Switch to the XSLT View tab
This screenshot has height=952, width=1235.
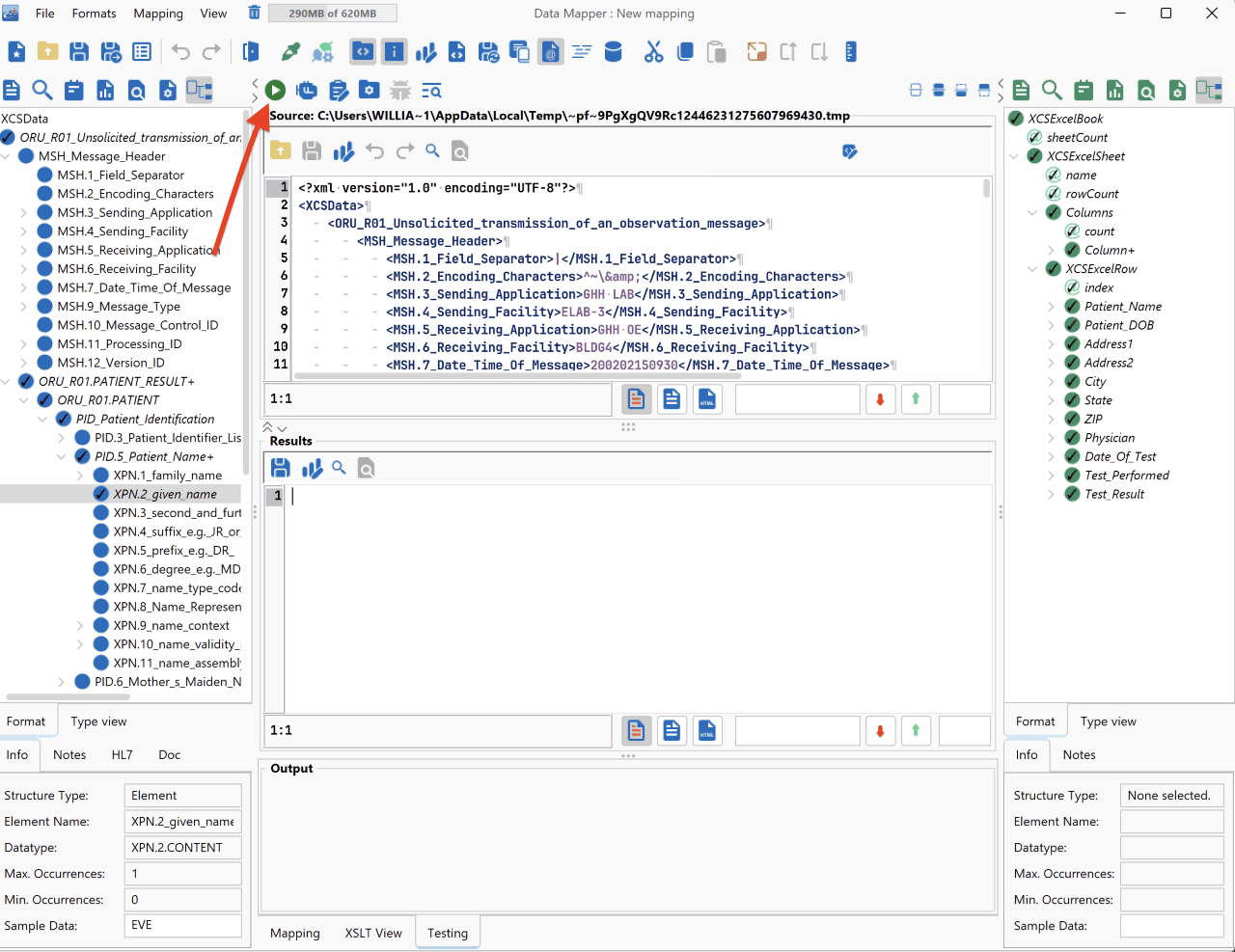(x=373, y=933)
